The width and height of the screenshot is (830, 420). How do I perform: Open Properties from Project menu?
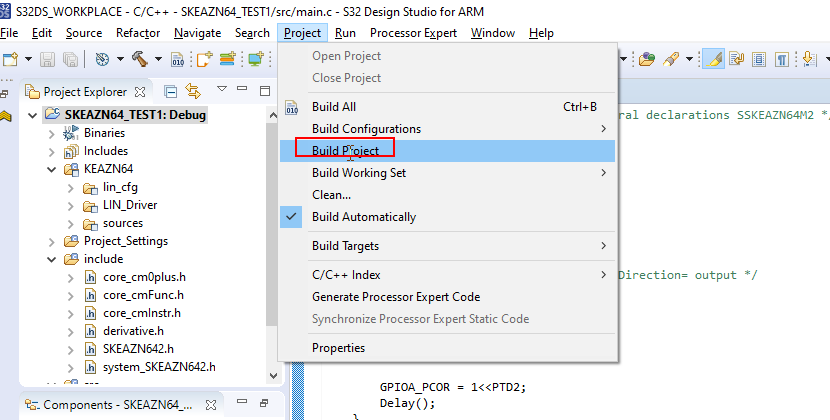pyautogui.click(x=447, y=348)
